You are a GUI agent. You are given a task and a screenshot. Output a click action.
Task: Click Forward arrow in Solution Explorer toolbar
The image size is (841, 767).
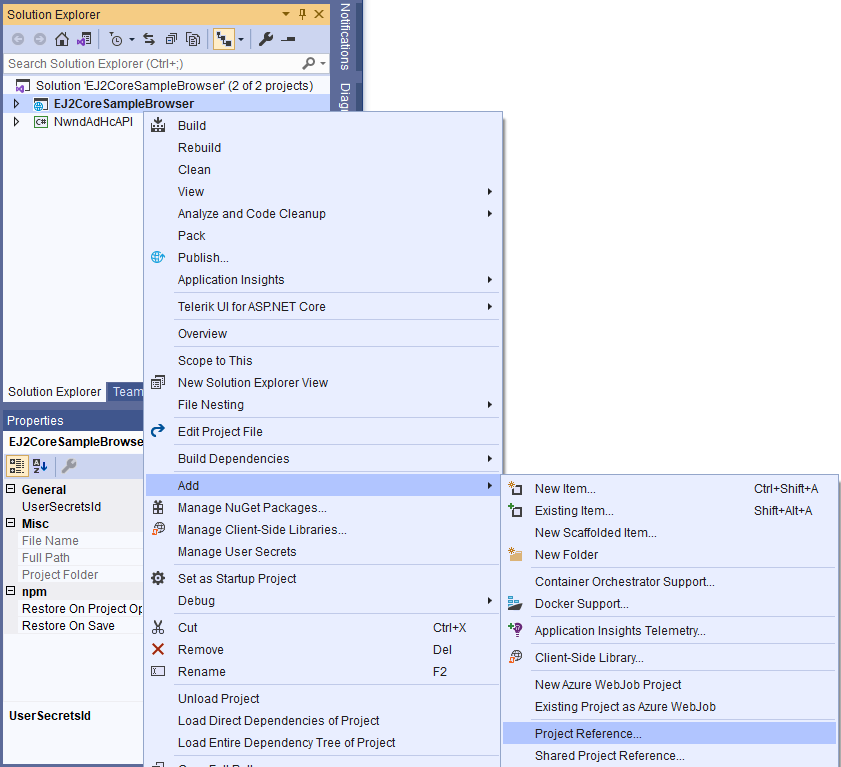(x=40, y=39)
